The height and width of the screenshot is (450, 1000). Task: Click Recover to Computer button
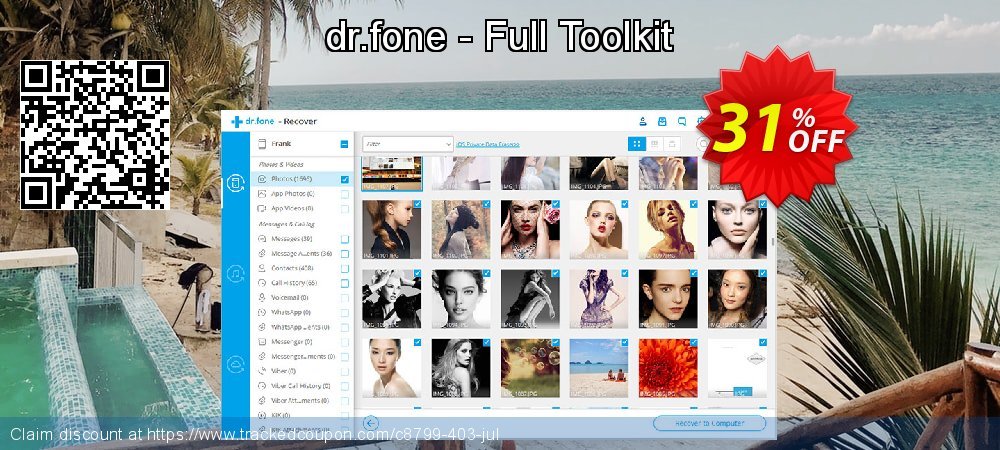click(x=709, y=423)
